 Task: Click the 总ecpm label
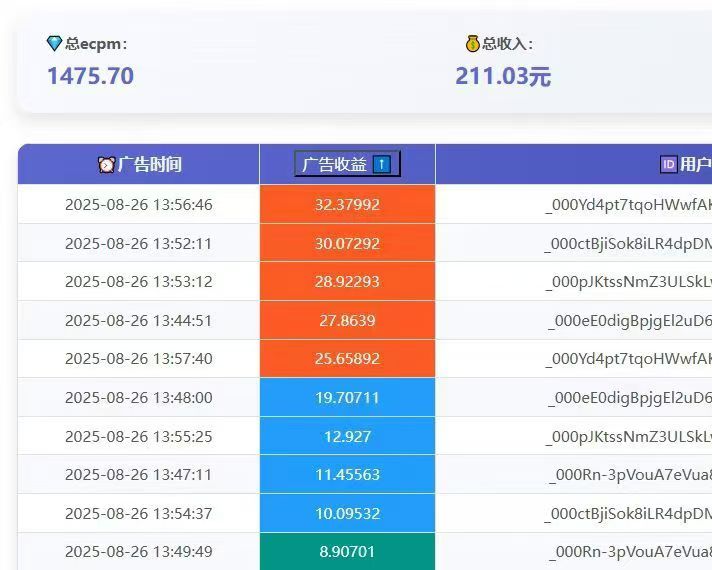[x=96, y=44]
